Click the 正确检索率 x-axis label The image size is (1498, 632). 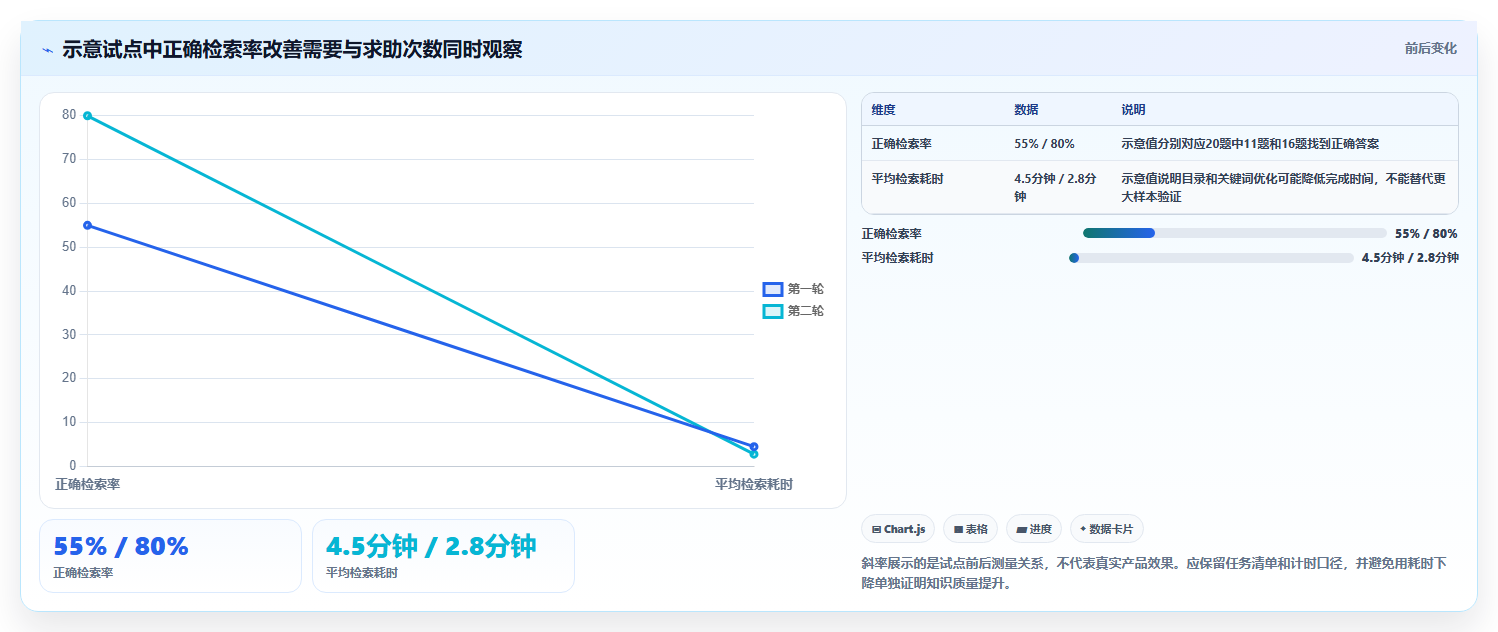tap(87, 484)
